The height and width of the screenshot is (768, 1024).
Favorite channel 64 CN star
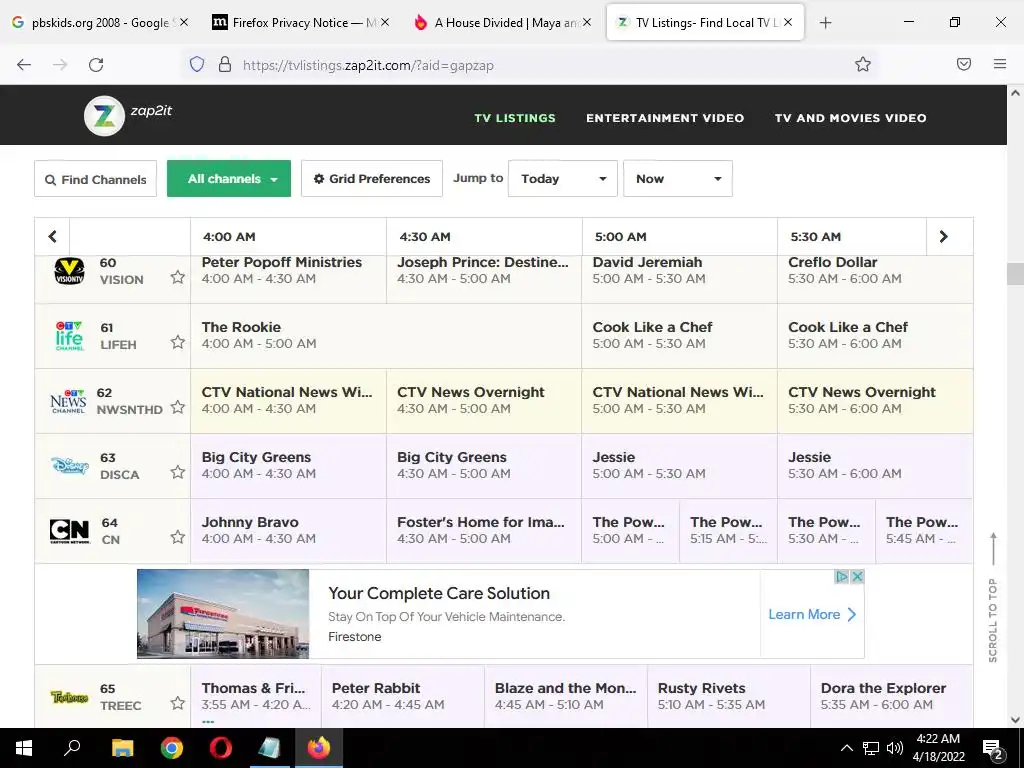(178, 537)
